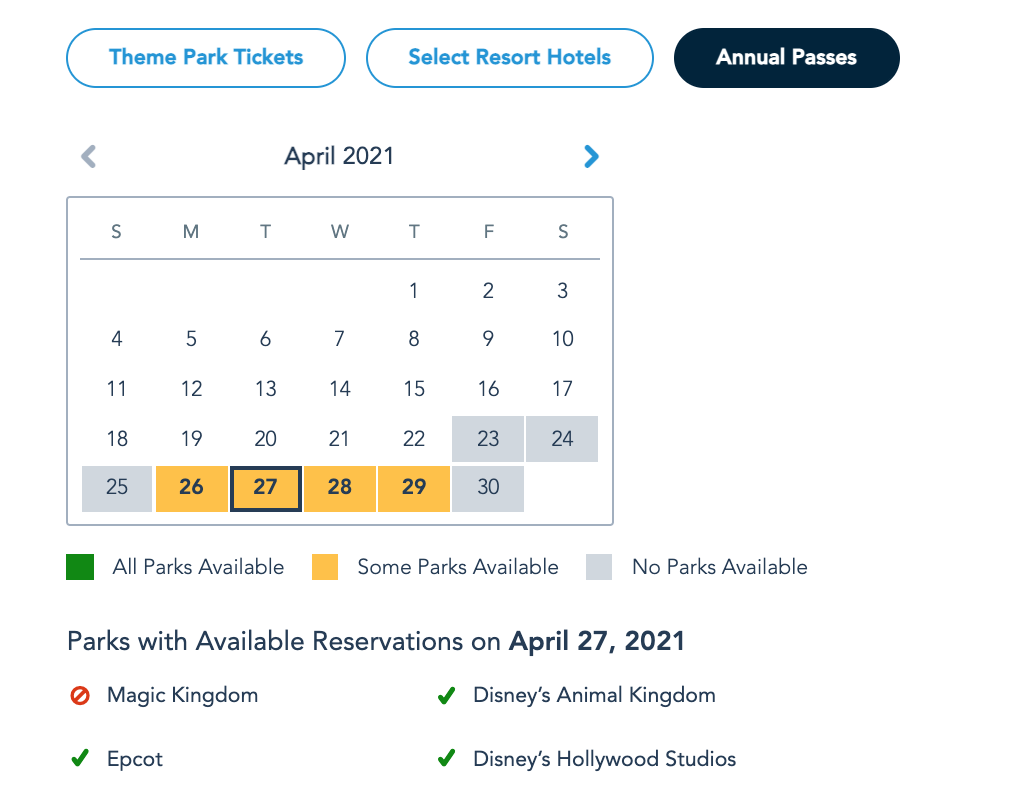Go to the next month with right chevron
Screen dimensions: 1024x806
(591, 156)
